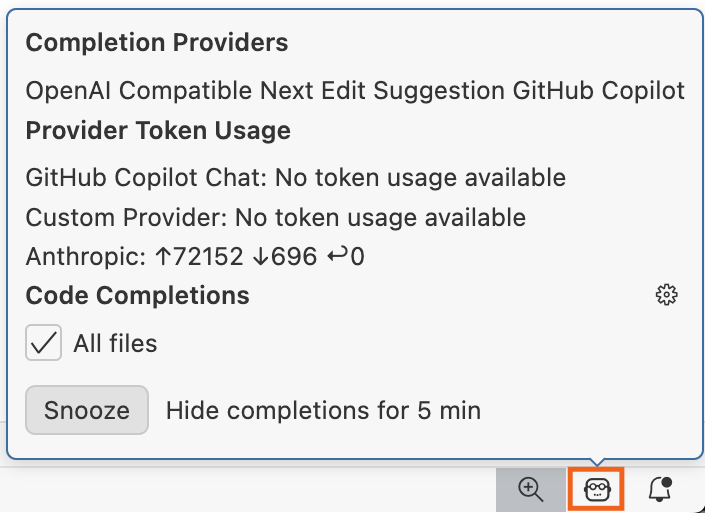Viewport: 705px width, 513px height.
Task: Select the Next Edit Suggestion provider
Action: click(383, 91)
